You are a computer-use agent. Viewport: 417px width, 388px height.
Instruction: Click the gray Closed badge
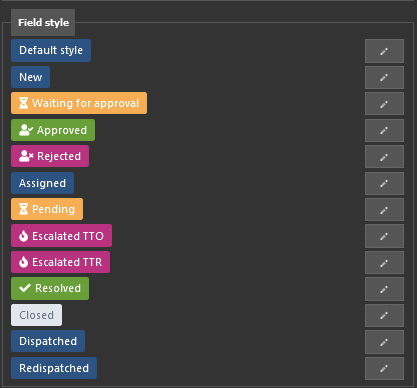point(36,315)
